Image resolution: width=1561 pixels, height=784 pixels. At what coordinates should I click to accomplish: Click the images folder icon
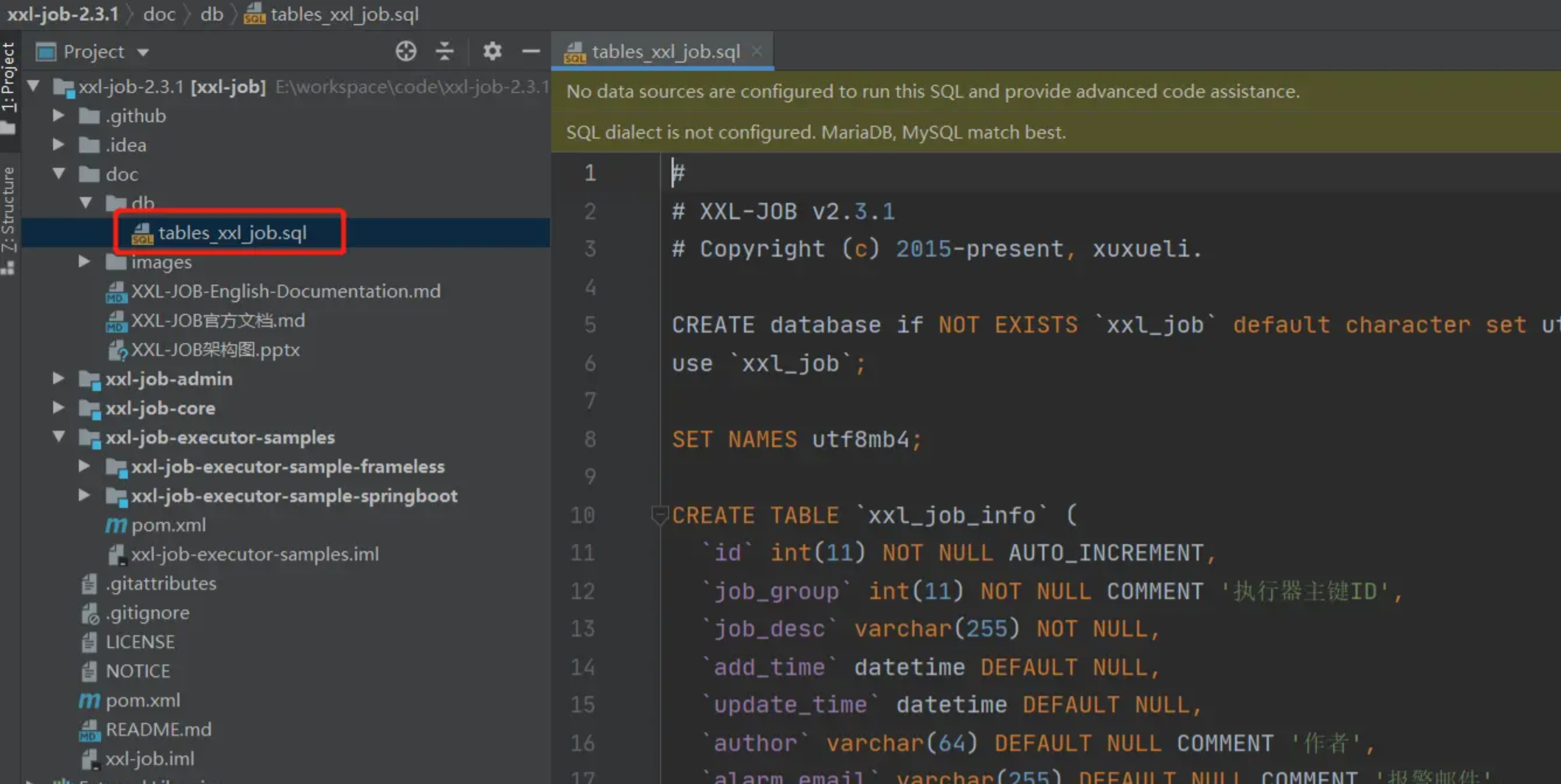click(x=116, y=262)
